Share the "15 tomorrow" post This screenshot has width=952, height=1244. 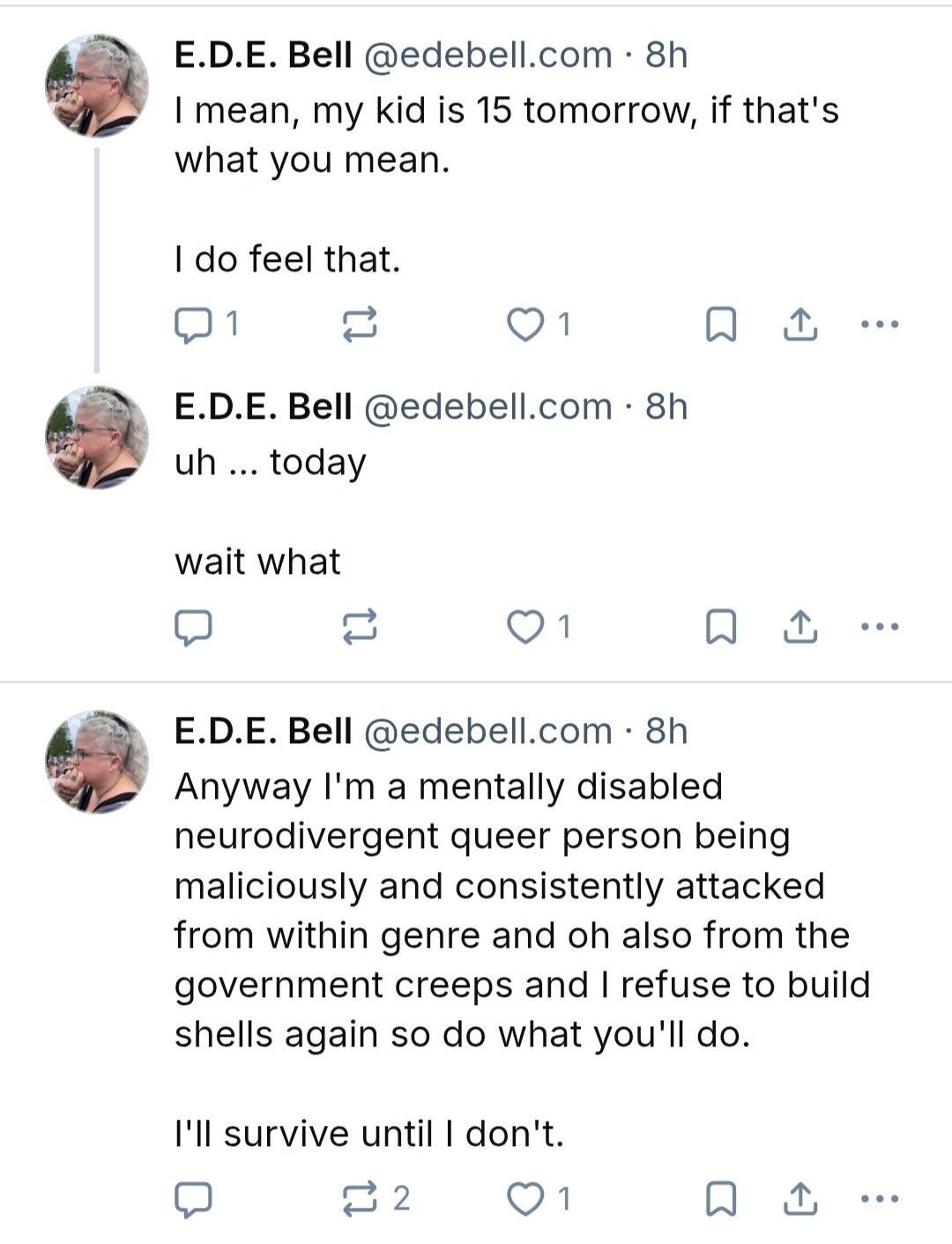[x=800, y=324]
